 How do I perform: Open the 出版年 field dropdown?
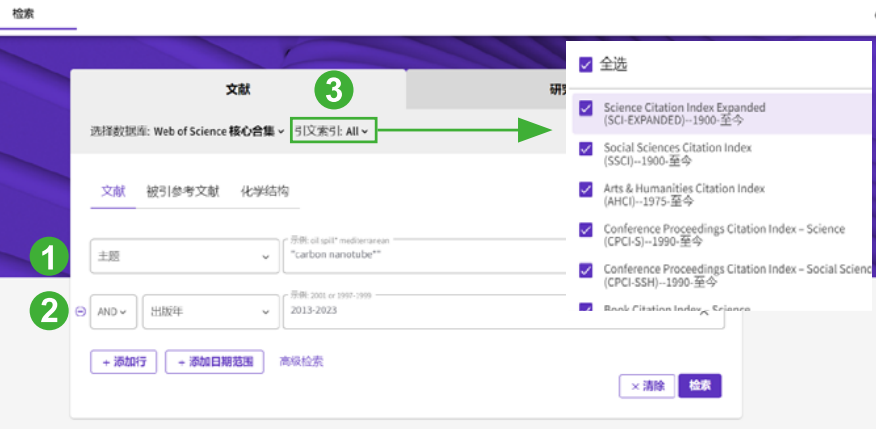coord(211,312)
